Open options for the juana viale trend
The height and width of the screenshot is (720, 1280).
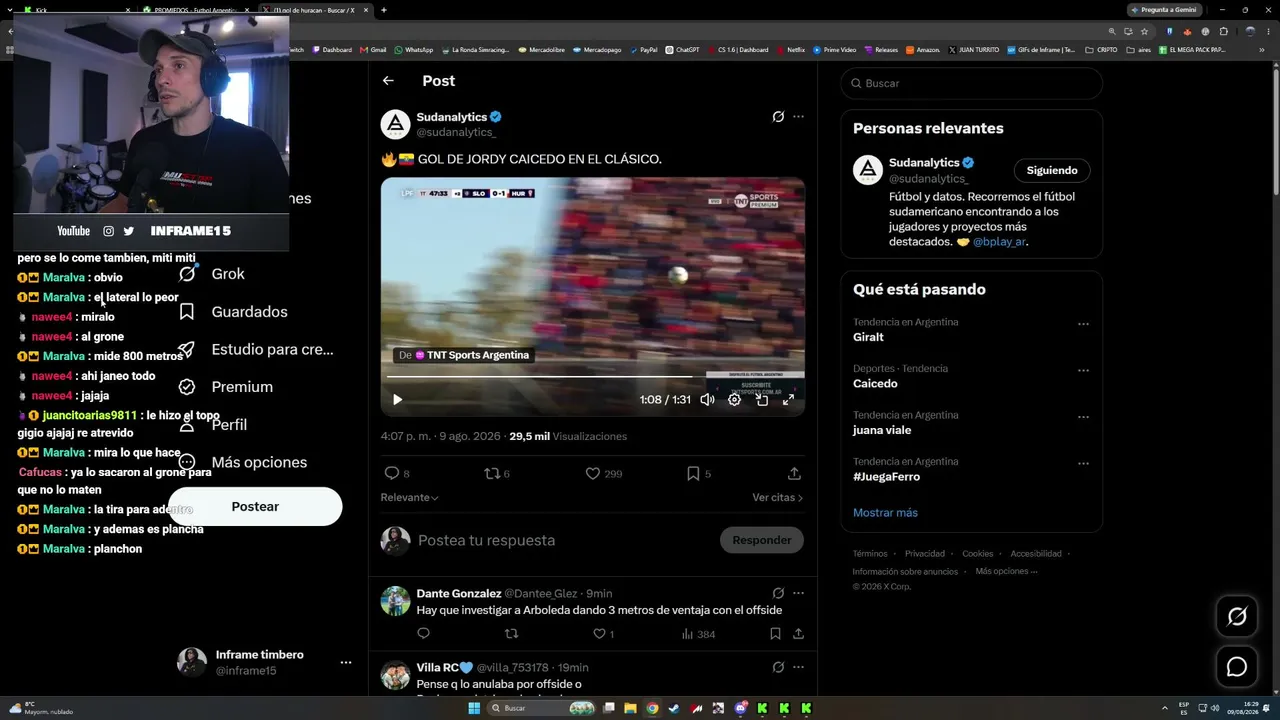(x=1083, y=418)
